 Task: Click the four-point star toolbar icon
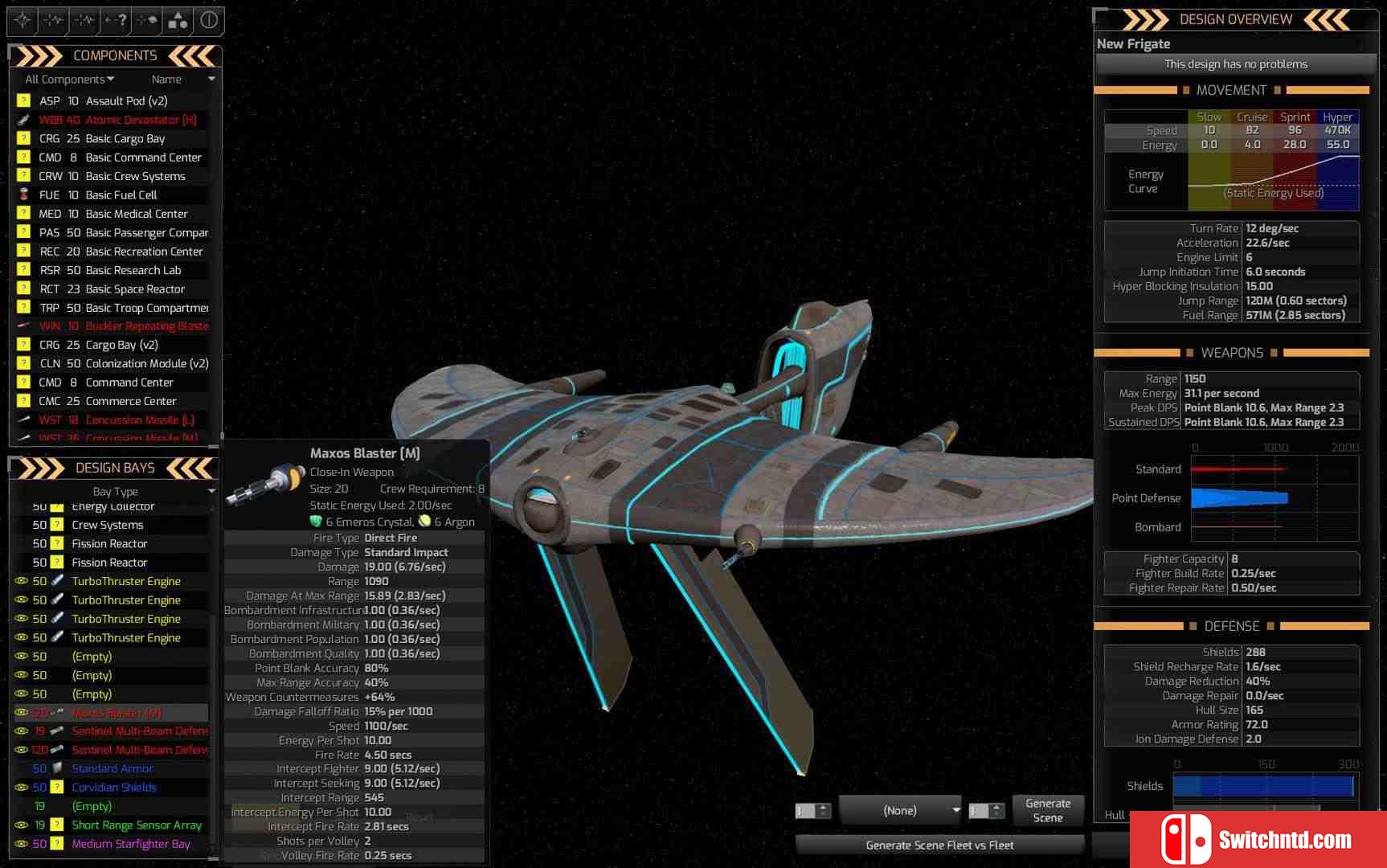(23, 20)
